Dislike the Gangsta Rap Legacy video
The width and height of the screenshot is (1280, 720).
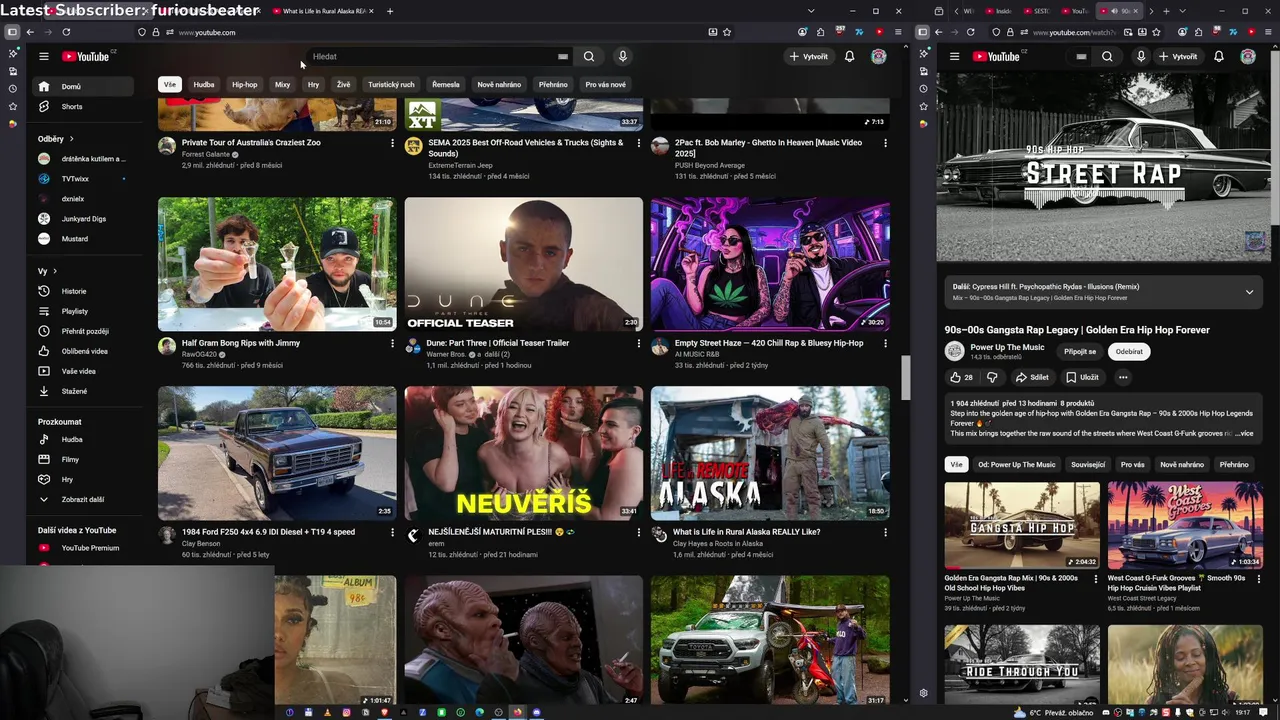click(x=992, y=377)
